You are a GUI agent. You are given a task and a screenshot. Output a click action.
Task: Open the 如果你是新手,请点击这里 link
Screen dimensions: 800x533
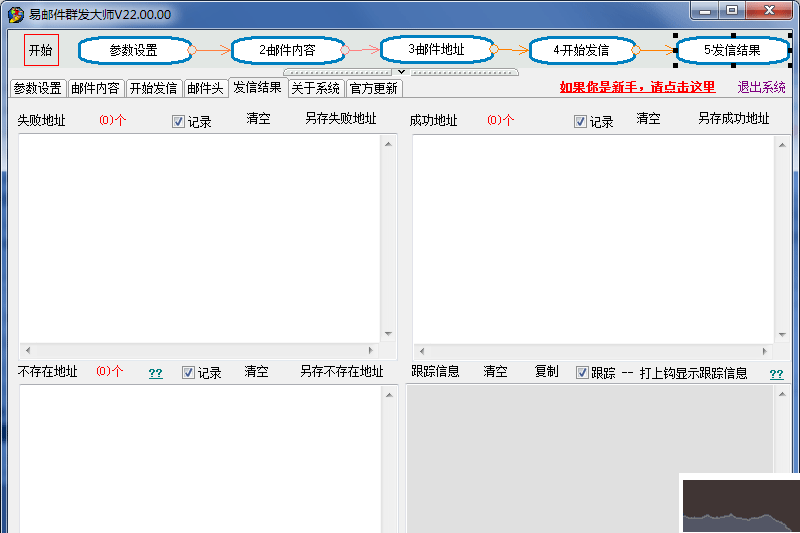[637, 88]
